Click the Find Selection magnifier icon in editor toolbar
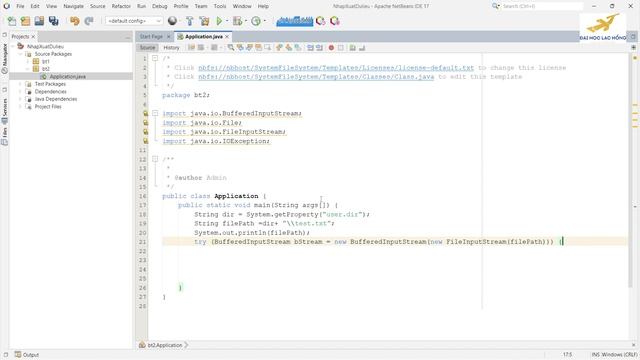The image size is (640, 360). pyautogui.click(x=231, y=48)
